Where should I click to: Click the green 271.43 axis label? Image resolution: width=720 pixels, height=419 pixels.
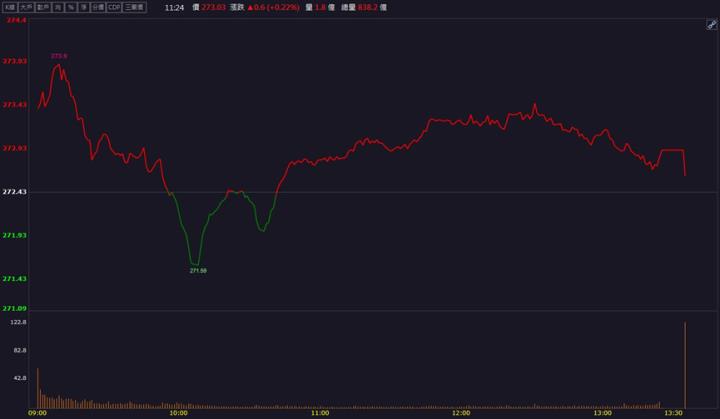(x=15, y=279)
